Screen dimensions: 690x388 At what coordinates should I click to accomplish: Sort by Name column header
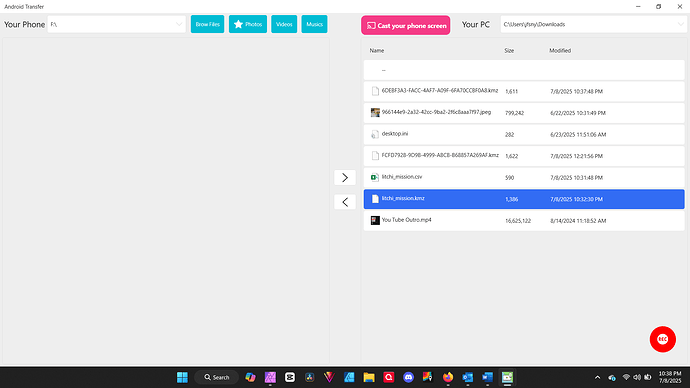coord(377,51)
